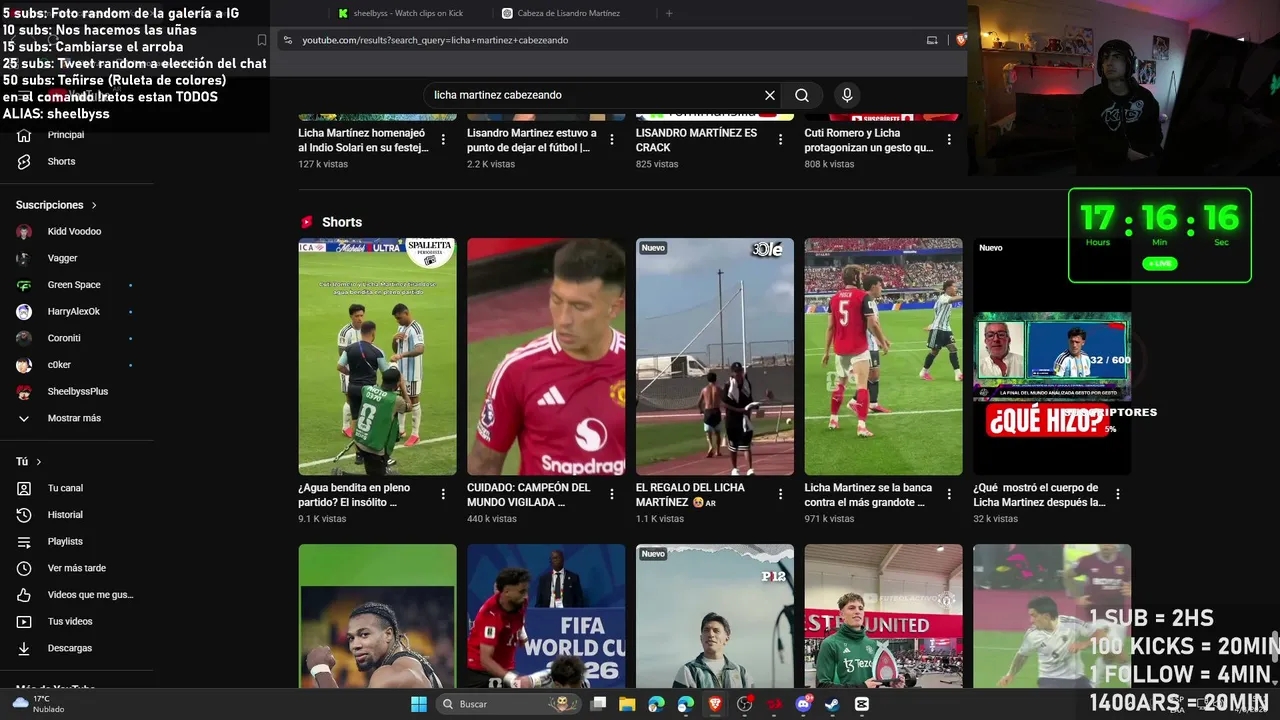This screenshot has width=1280, height=720.
Task: Open a new browser tab
Action: pos(669,13)
